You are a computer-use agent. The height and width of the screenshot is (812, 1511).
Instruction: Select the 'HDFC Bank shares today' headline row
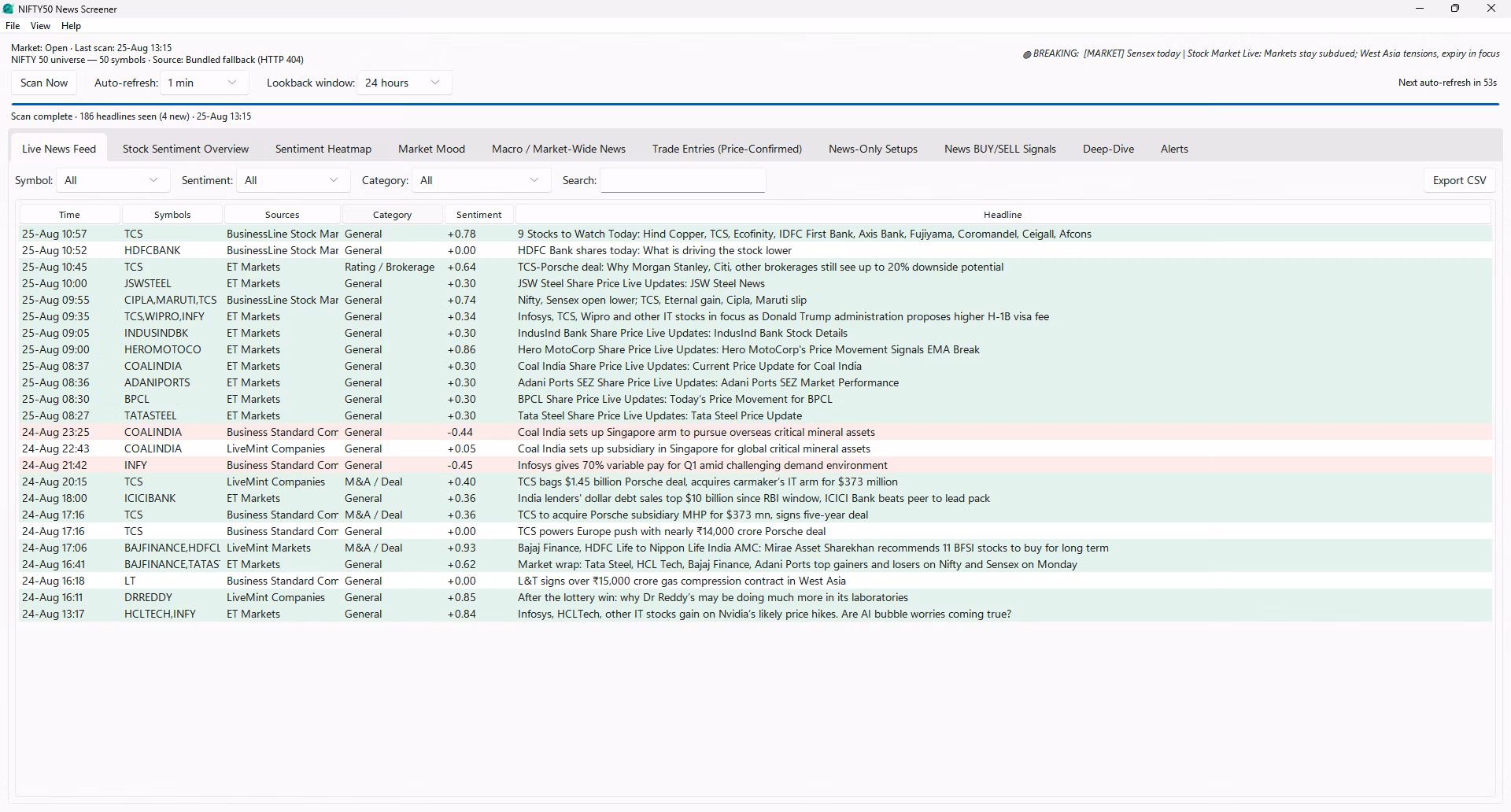(755, 250)
